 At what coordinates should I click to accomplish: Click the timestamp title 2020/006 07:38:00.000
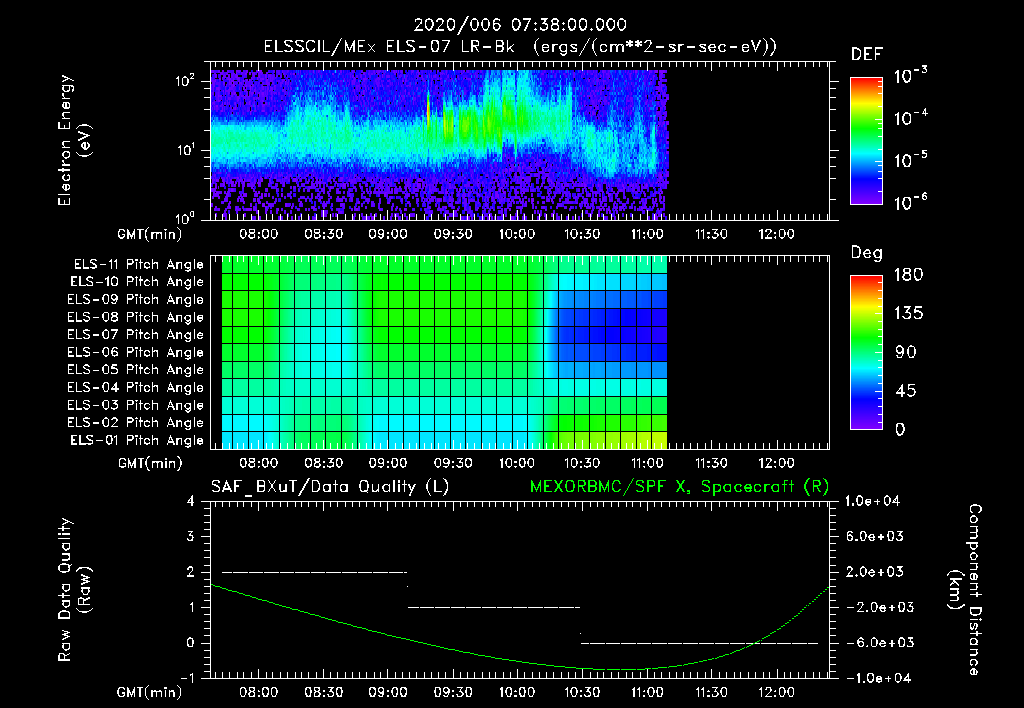[520, 25]
